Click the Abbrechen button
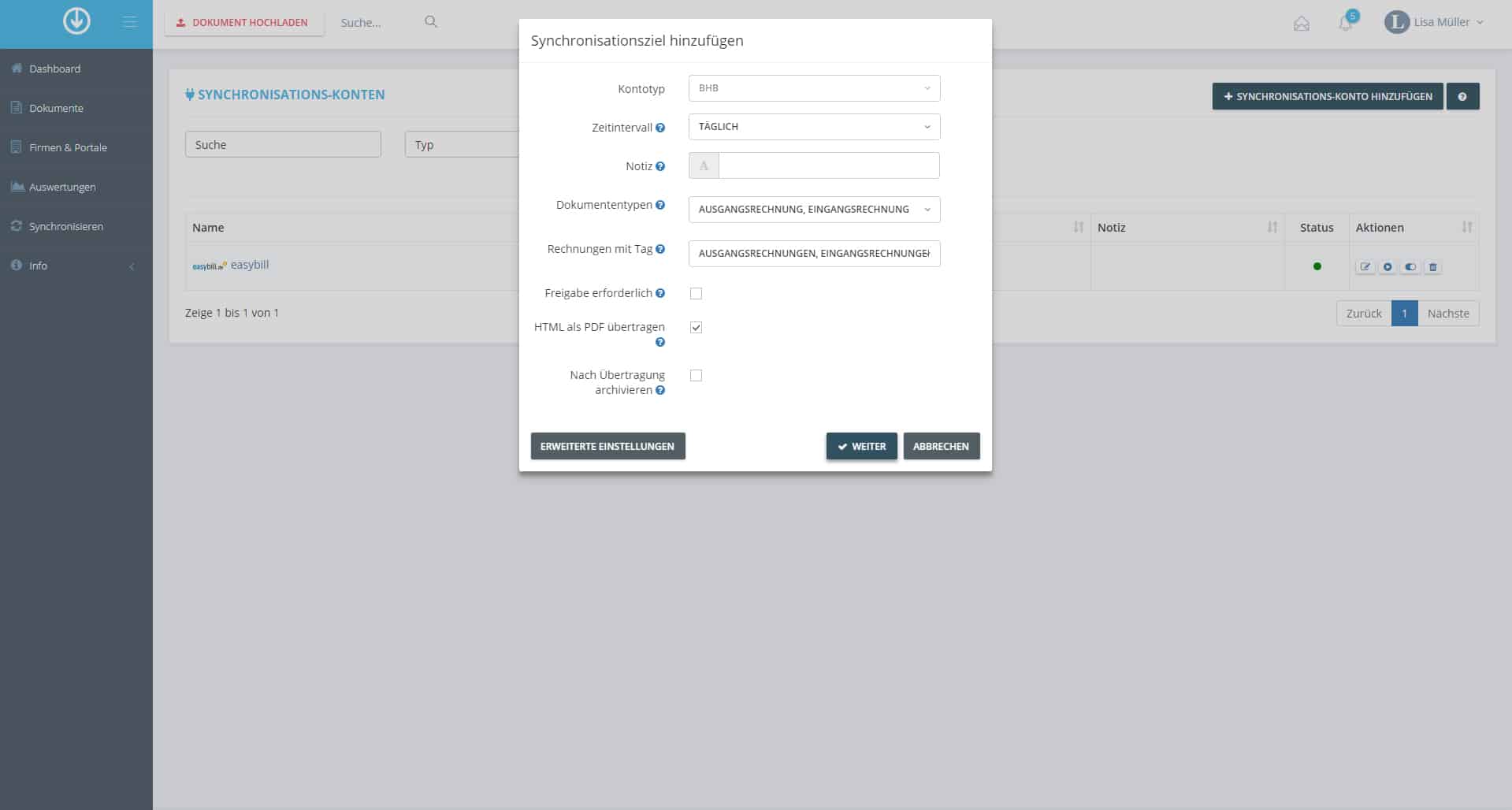1512x810 pixels. pos(941,446)
